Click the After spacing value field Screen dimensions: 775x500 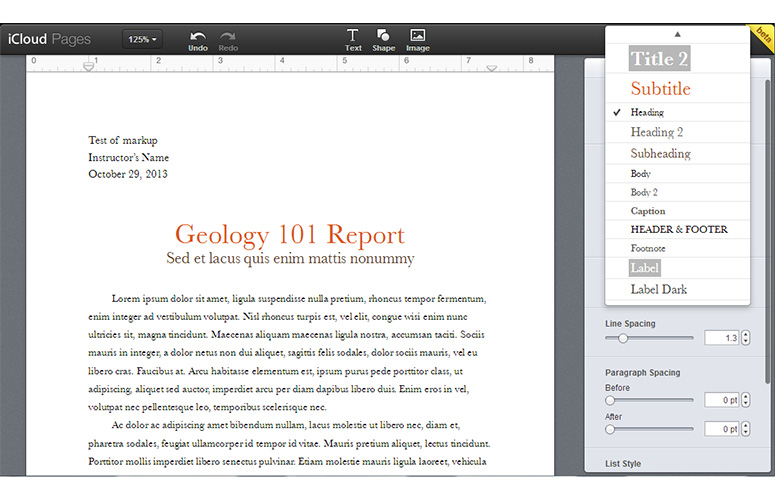tap(722, 429)
